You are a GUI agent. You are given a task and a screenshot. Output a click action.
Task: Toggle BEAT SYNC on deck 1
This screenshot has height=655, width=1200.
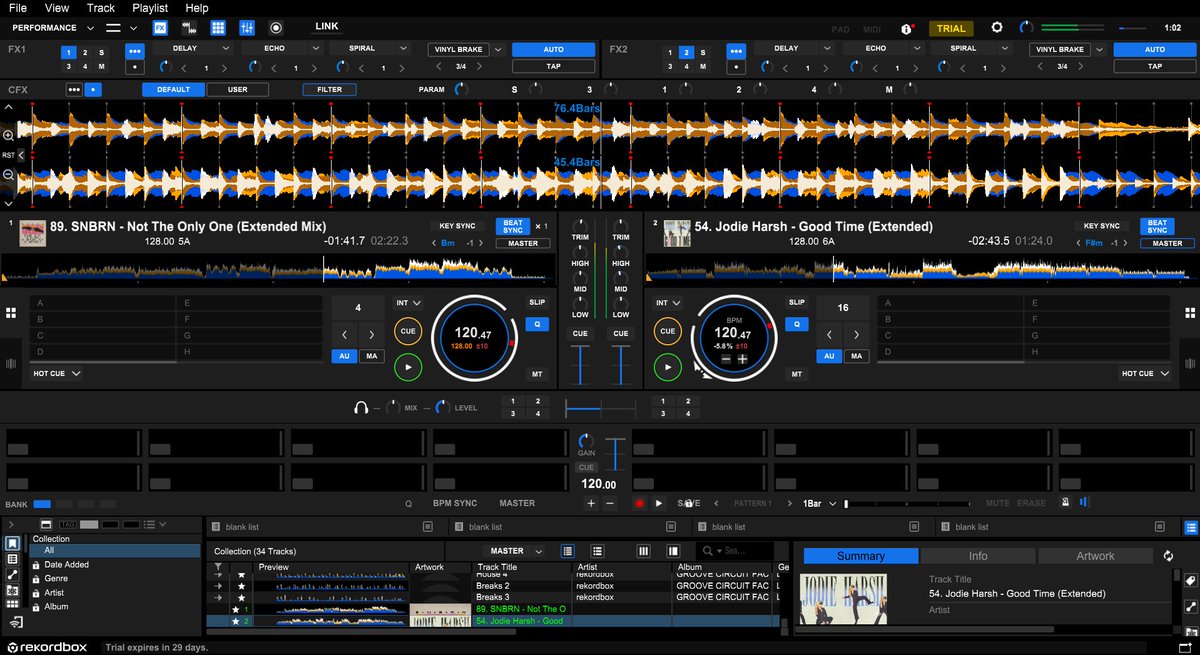pos(512,226)
